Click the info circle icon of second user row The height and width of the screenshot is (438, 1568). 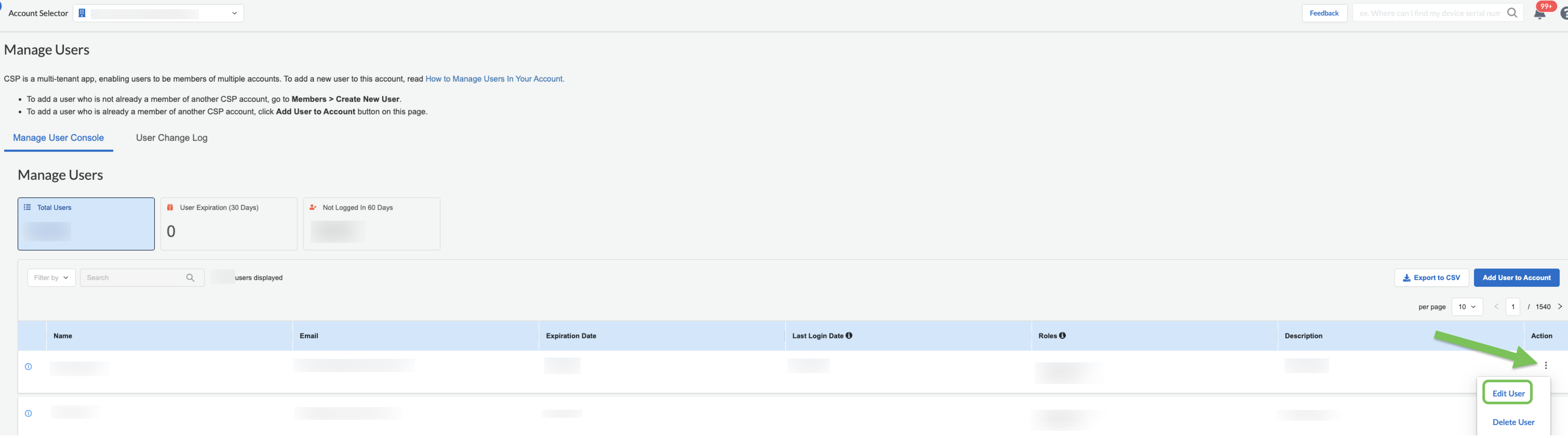[x=28, y=414]
